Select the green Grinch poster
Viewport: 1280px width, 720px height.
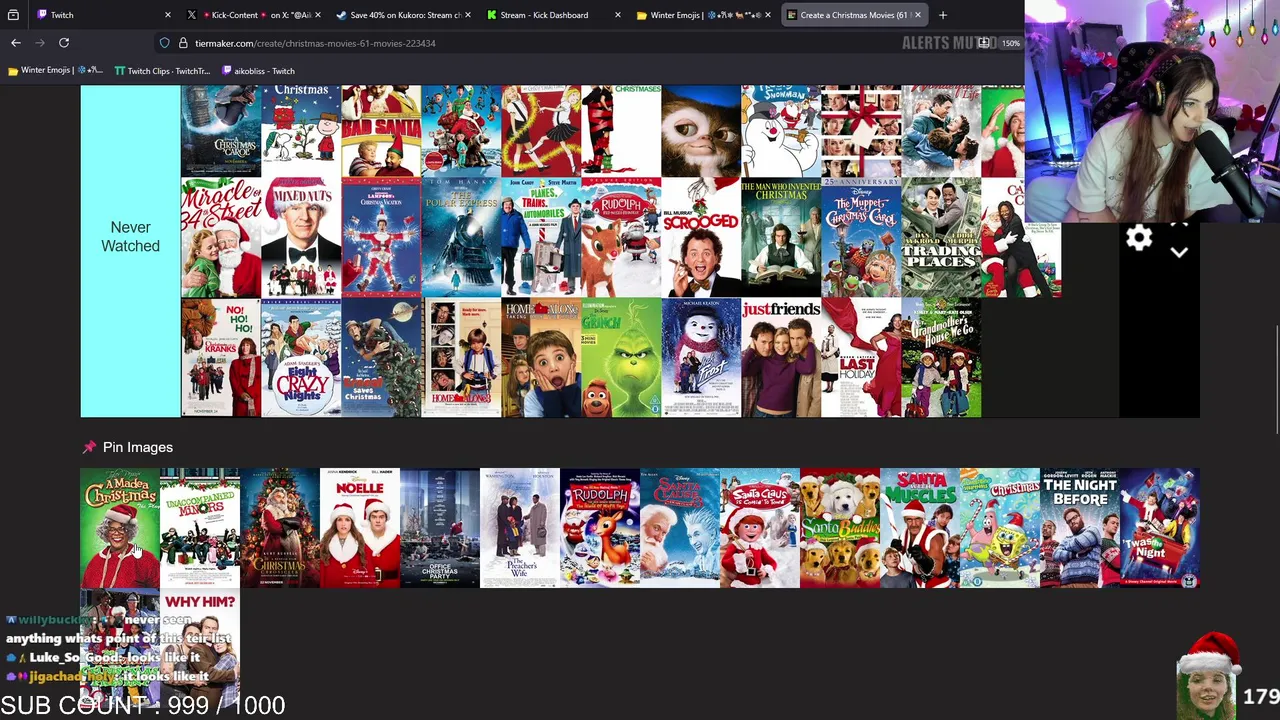tap(621, 357)
